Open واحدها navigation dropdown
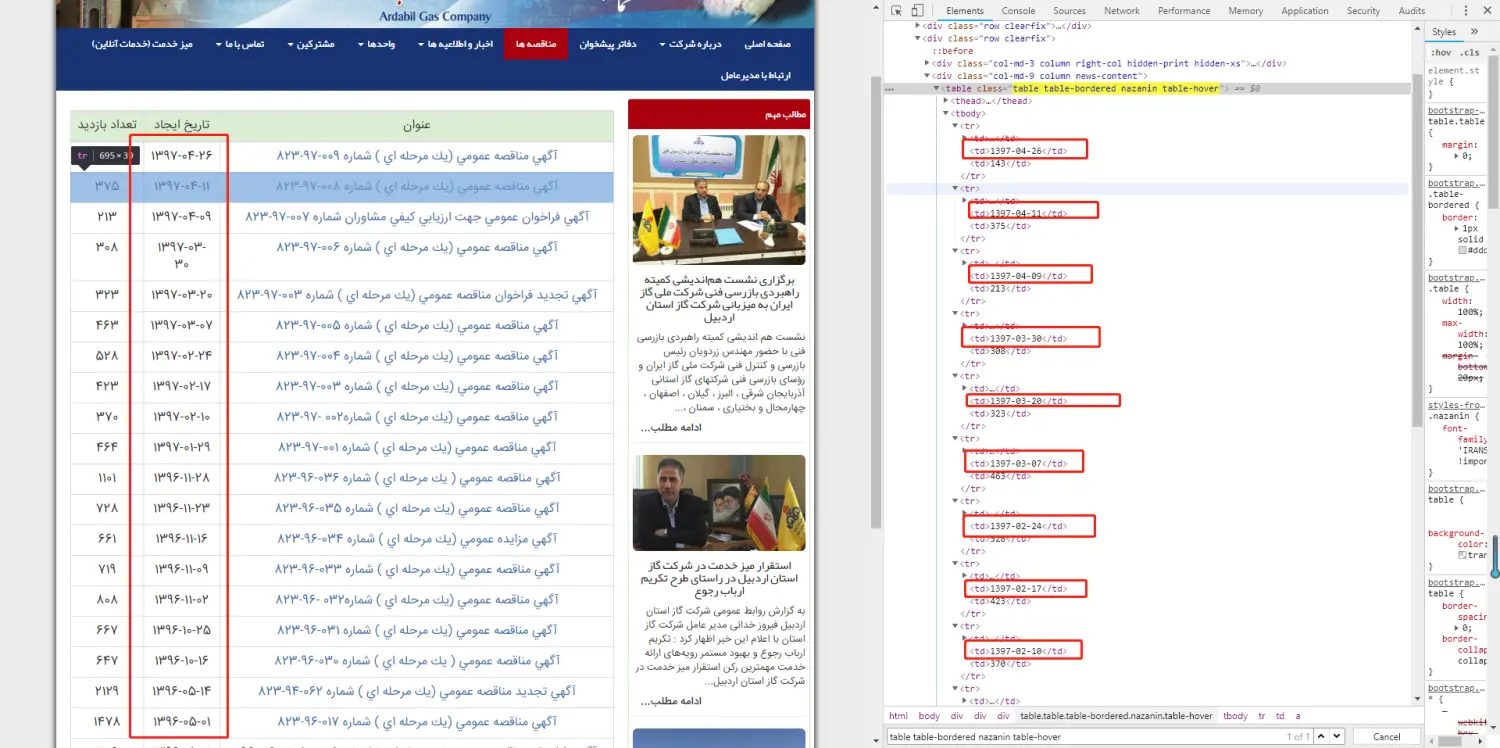The height and width of the screenshot is (748, 1500). pyautogui.click(x=376, y=44)
